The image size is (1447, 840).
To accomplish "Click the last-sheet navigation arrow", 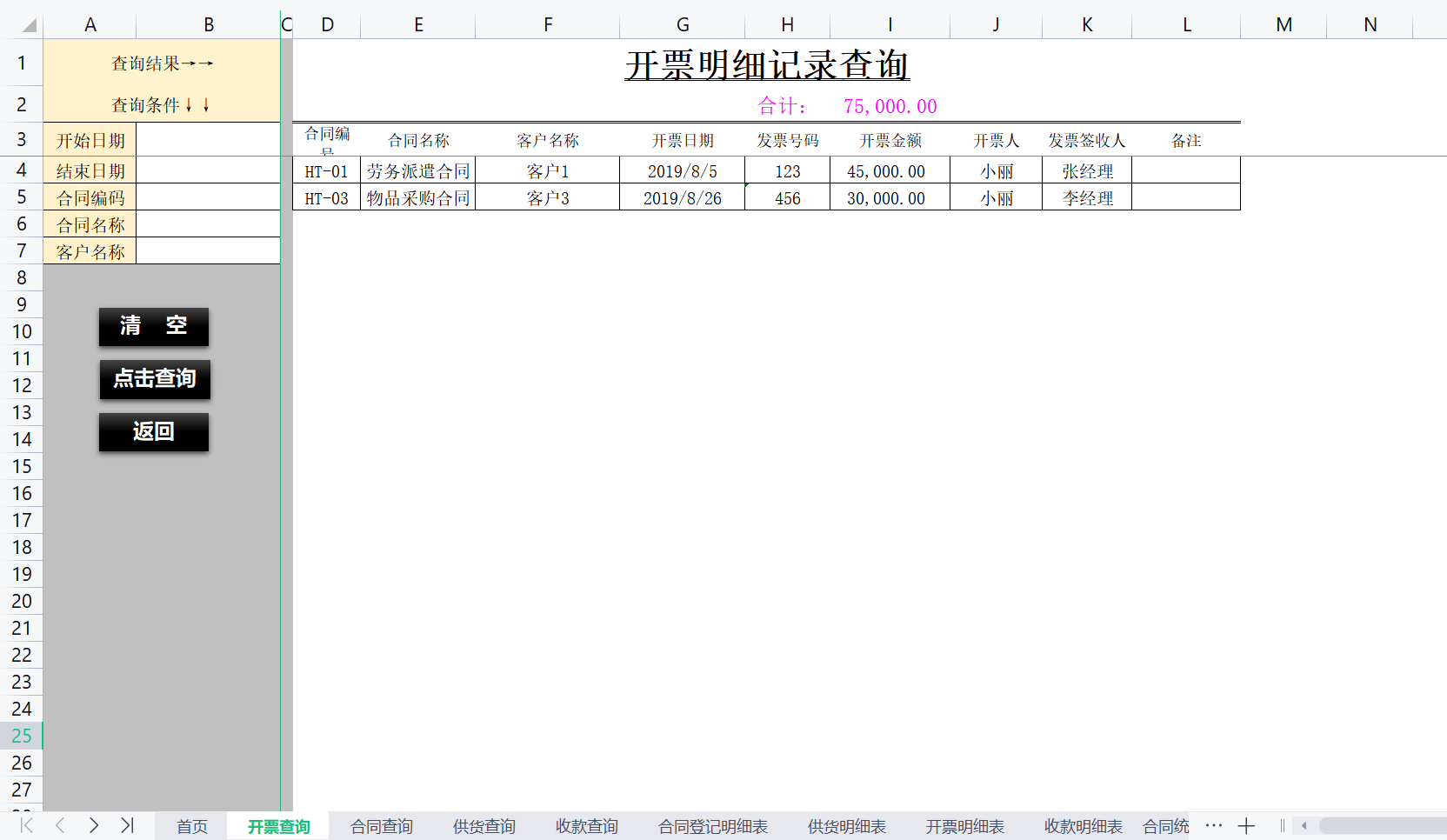I will (x=128, y=826).
